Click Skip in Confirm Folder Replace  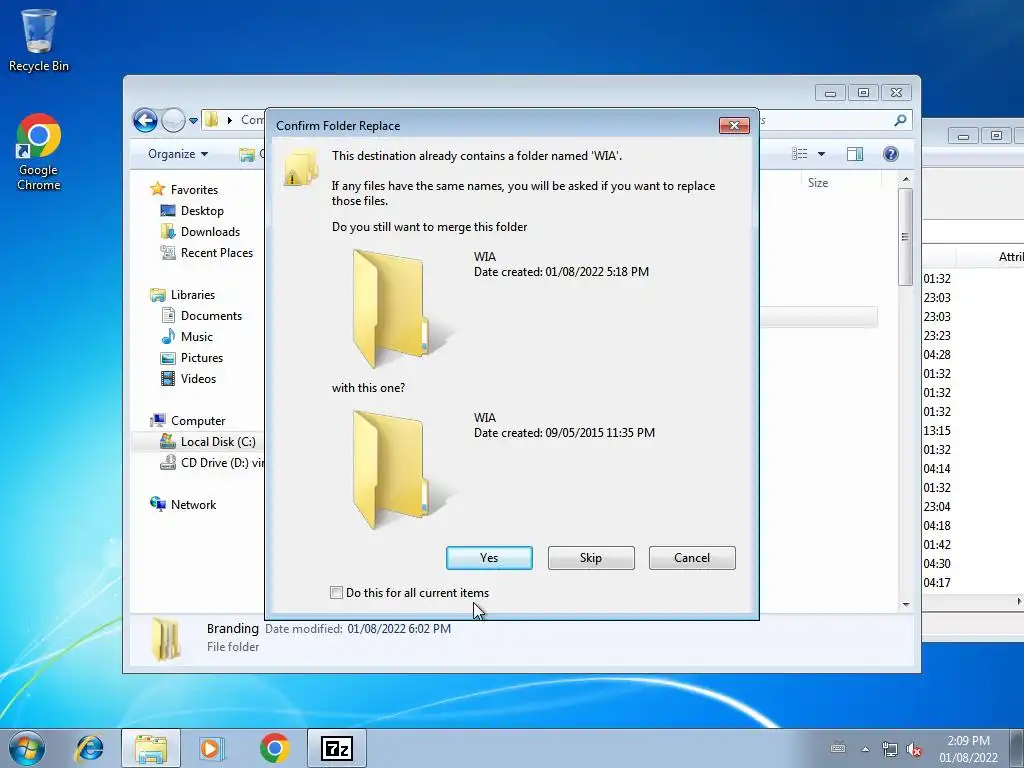point(591,558)
